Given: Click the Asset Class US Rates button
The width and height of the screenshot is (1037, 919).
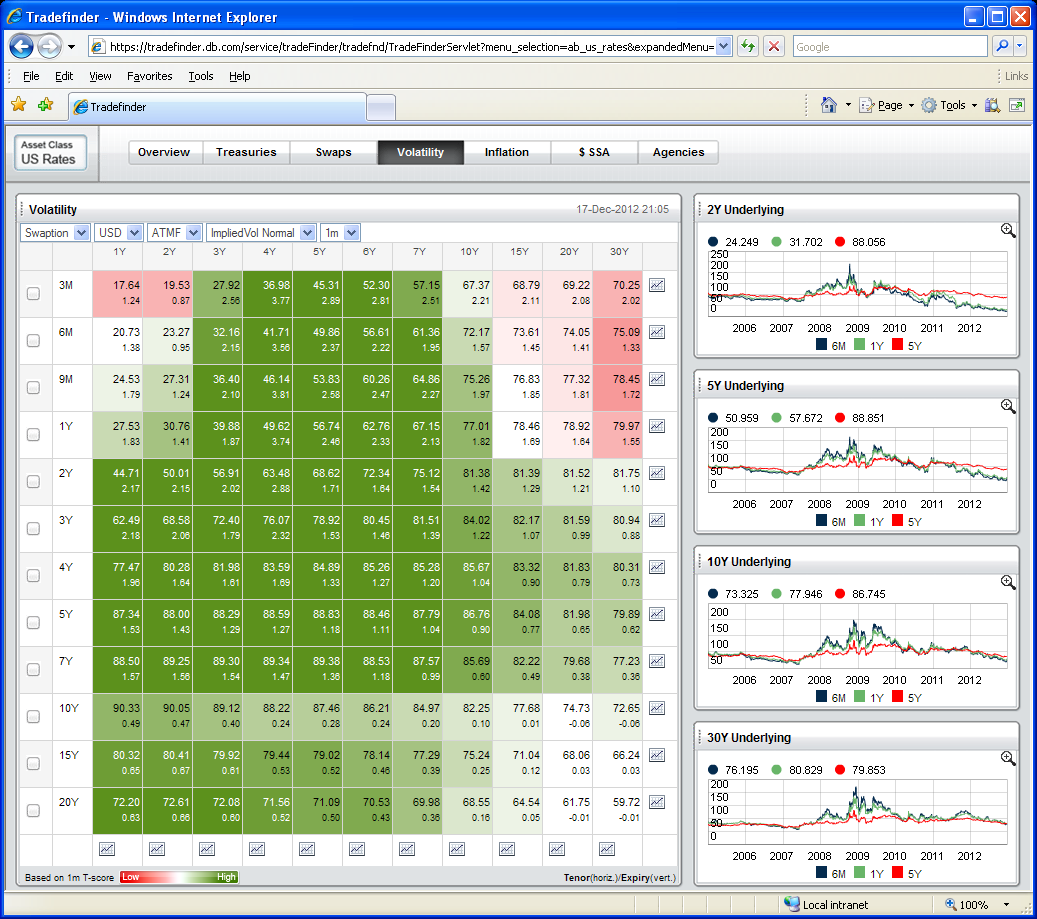Looking at the screenshot, I should 51,153.
